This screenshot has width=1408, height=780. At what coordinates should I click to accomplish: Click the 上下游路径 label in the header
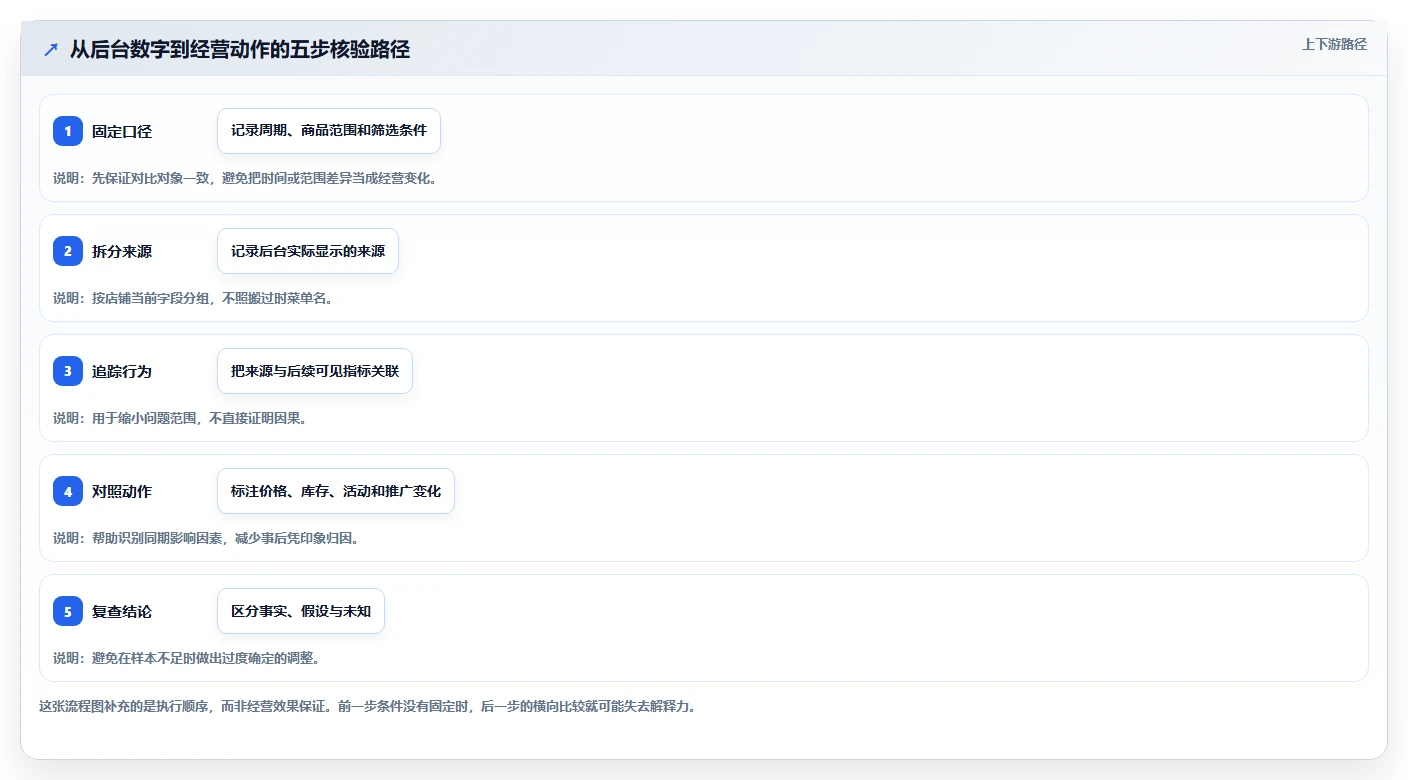coord(1334,44)
